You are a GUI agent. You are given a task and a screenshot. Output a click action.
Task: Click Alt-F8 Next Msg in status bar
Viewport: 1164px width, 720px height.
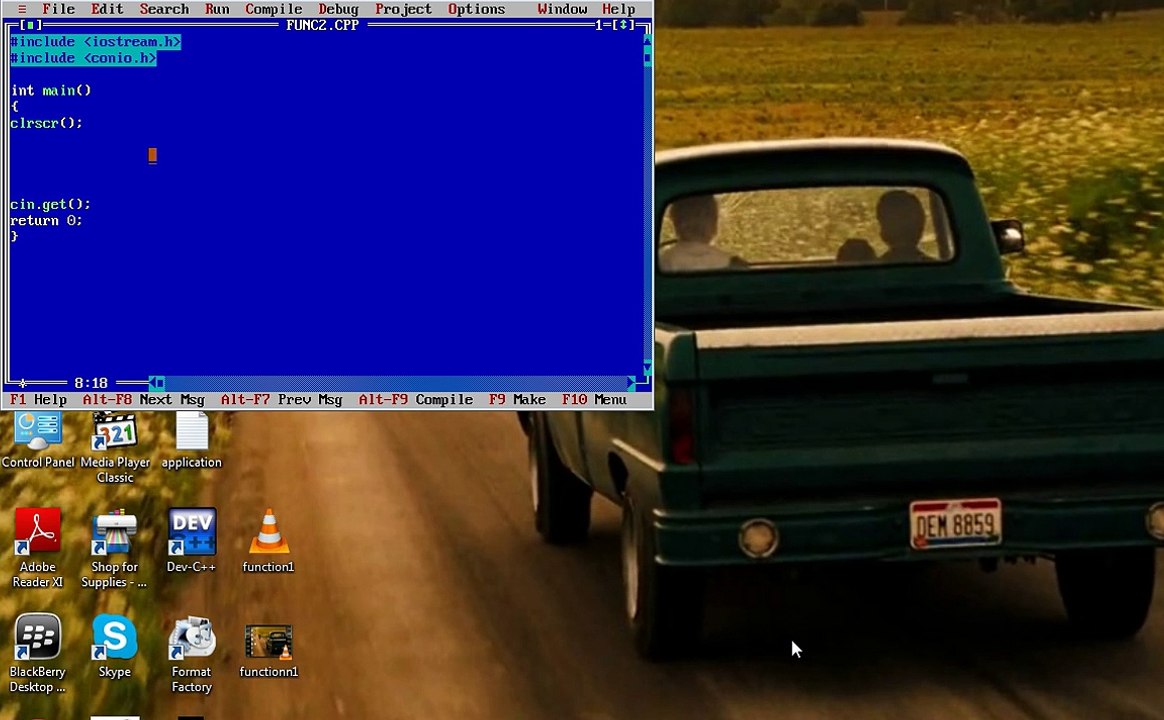click(x=143, y=399)
